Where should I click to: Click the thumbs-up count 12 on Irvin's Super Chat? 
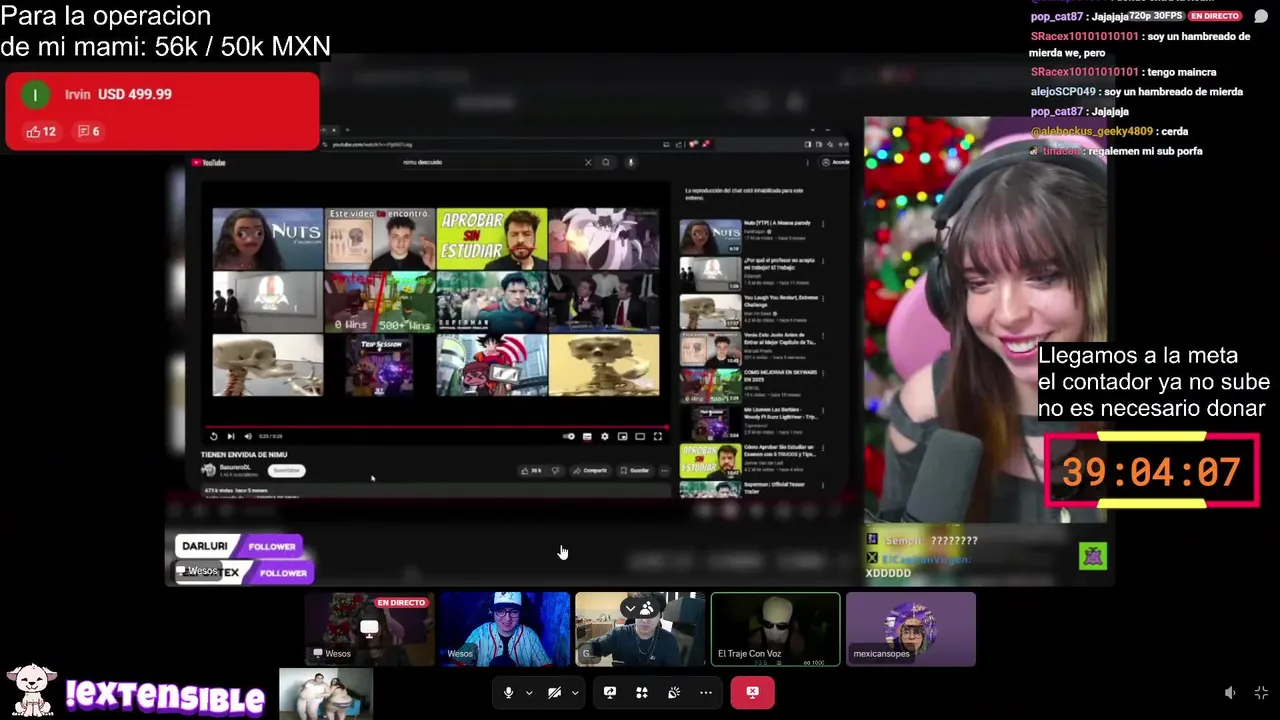click(x=41, y=131)
